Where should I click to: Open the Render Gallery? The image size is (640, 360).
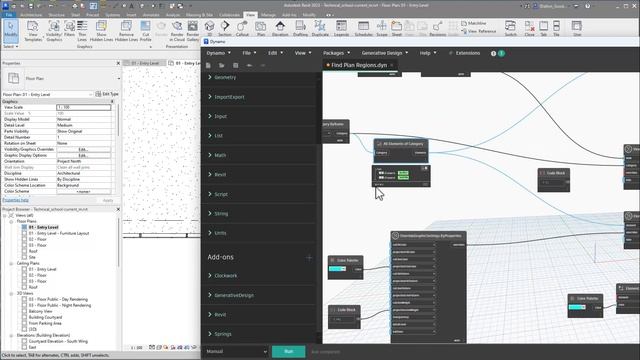tap(193, 30)
